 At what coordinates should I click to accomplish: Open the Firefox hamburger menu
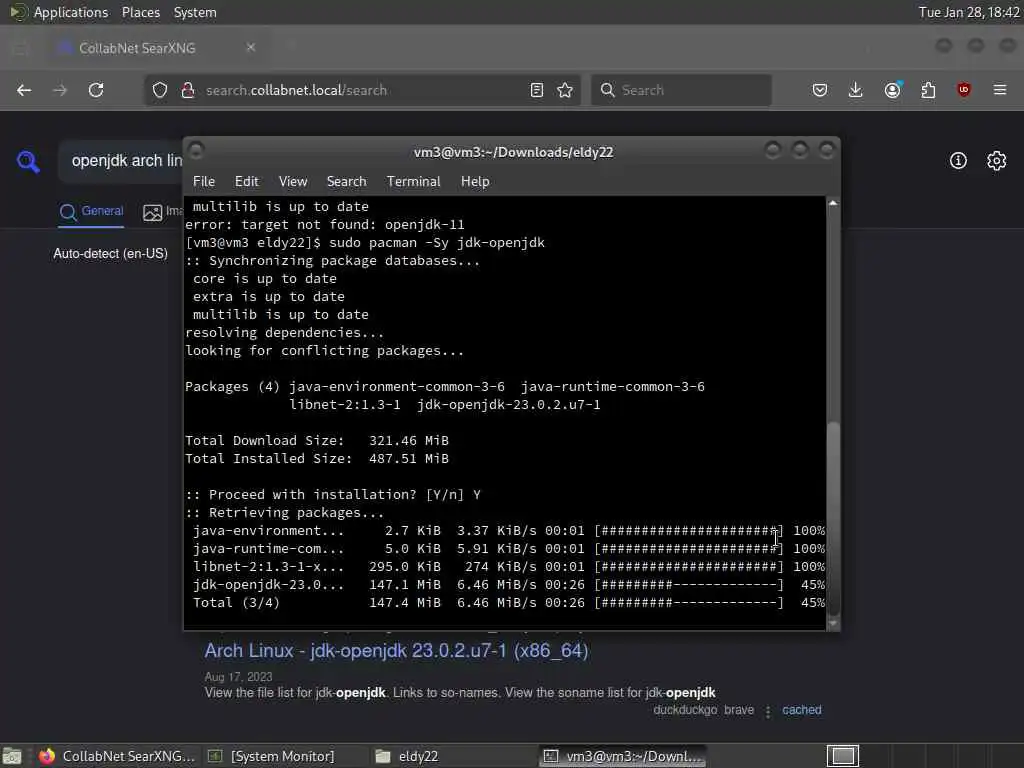1000,90
